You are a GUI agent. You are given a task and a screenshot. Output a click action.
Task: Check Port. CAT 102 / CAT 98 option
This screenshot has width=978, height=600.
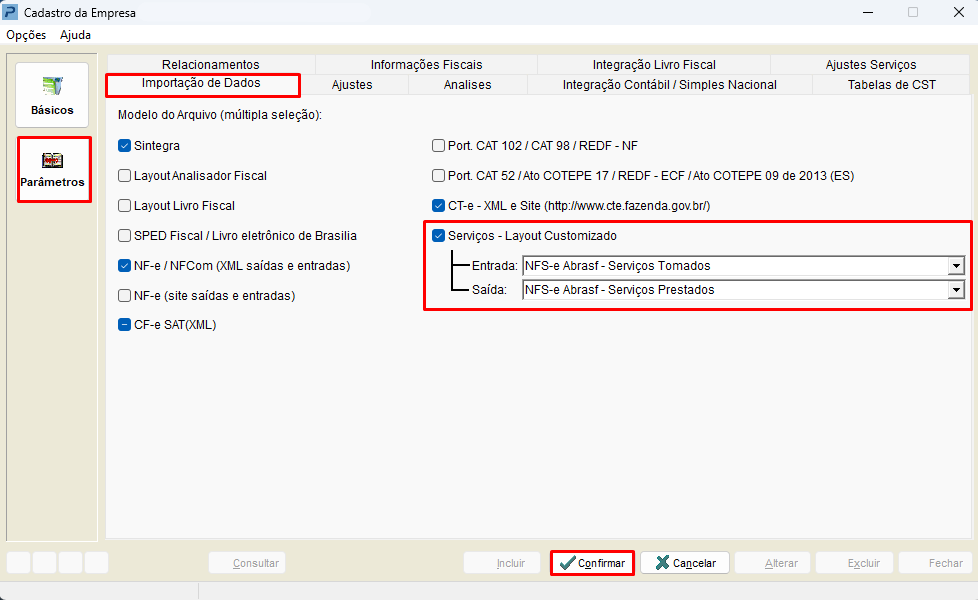click(438, 146)
